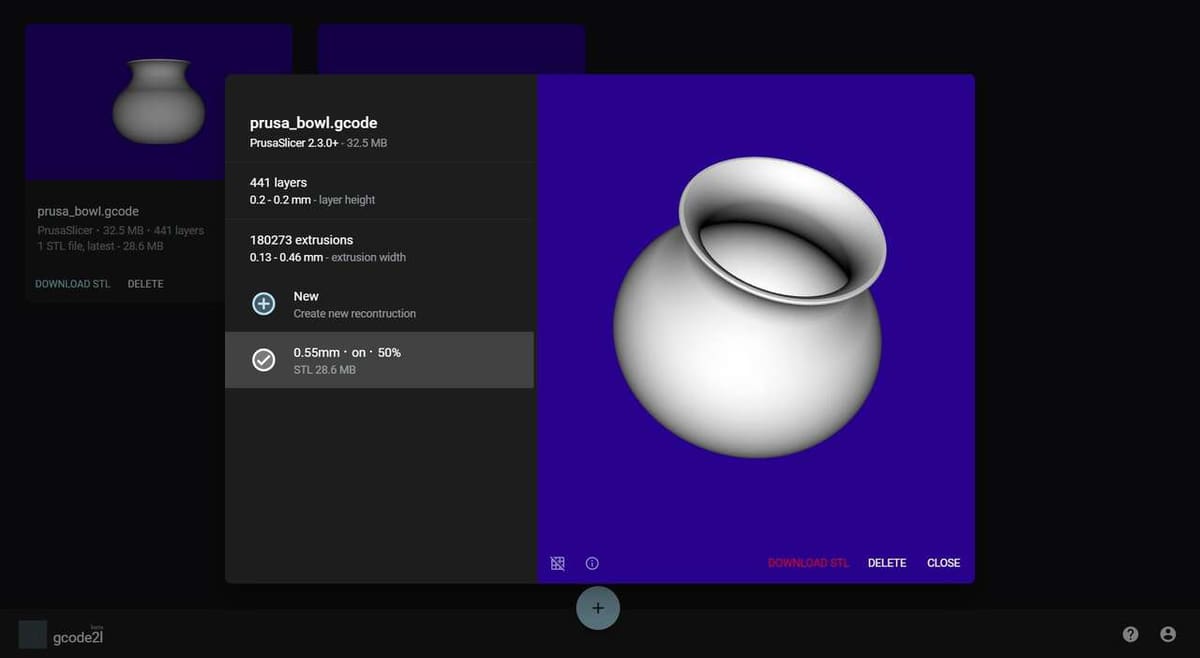The image size is (1200, 658).
Task: Click the 441 layers info row
Action: [x=380, y=191]
